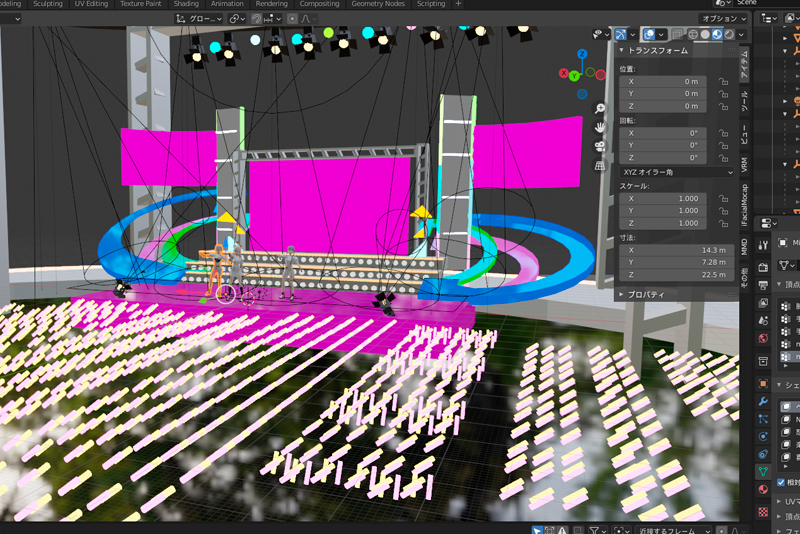Viewport: 800px width, 534px height.
Task: Toggle viewport gizmo visibility button
Action: point(622,34)
